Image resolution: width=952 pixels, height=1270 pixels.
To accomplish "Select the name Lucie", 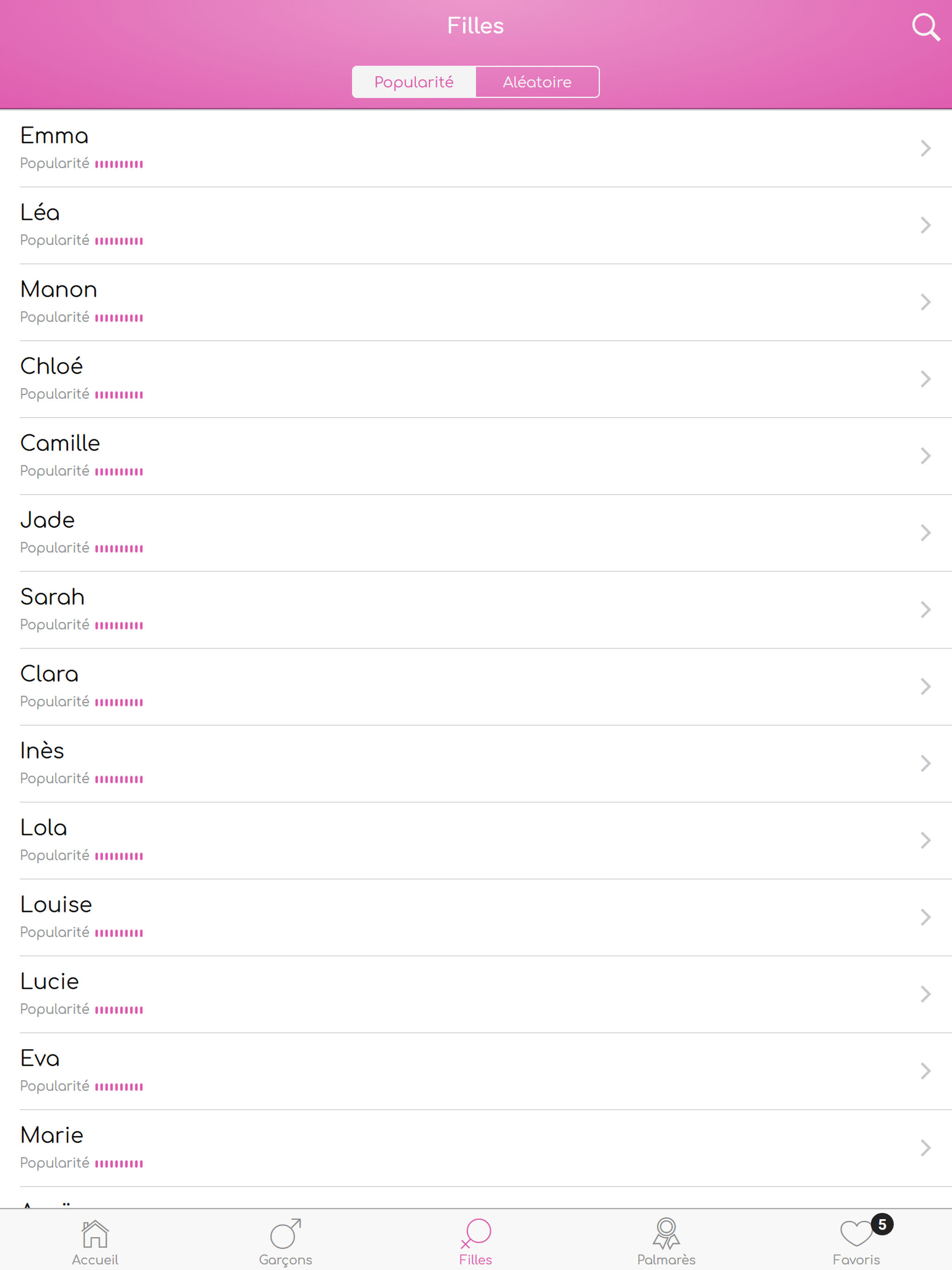I will [x=49, y=981].
